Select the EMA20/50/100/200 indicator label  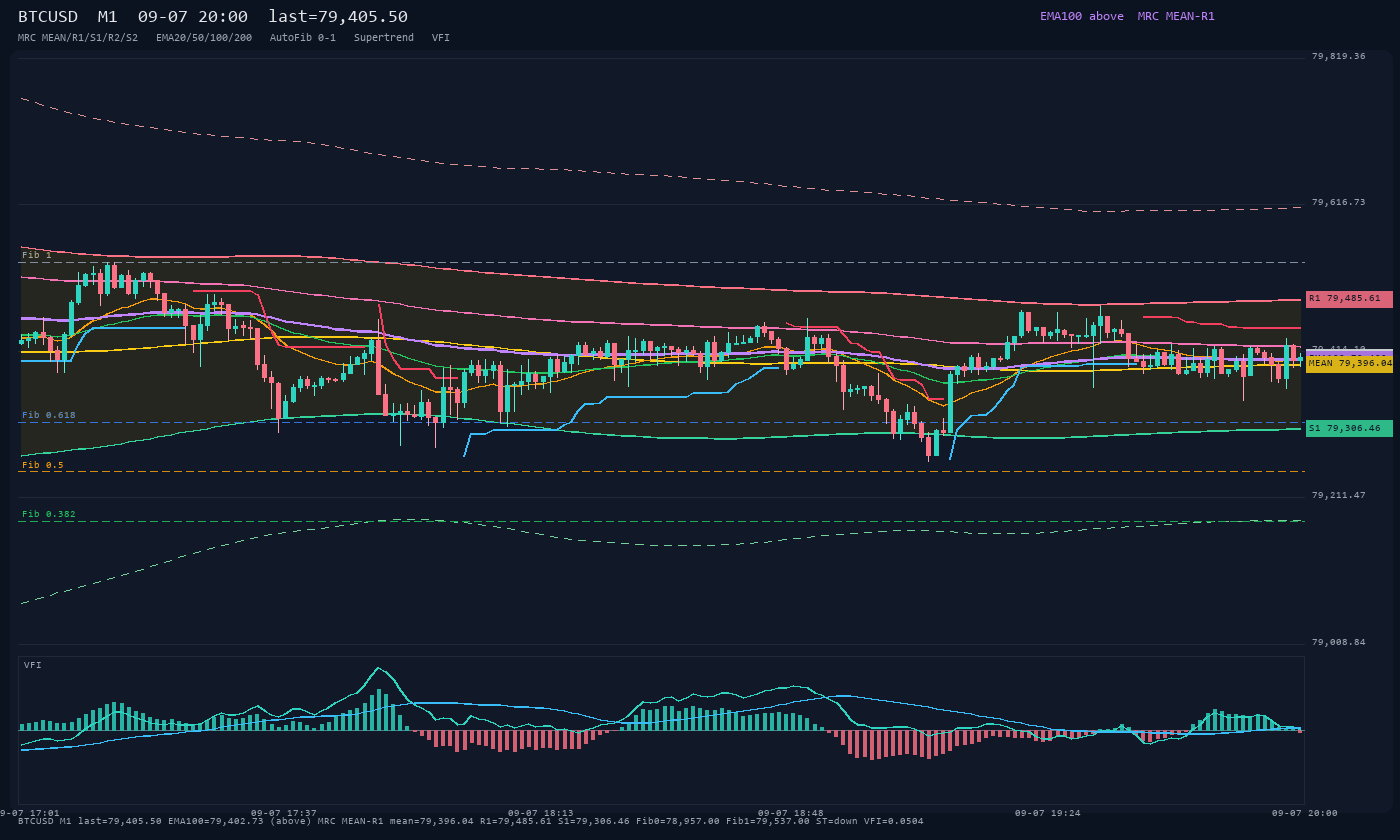tap(204, 37)
